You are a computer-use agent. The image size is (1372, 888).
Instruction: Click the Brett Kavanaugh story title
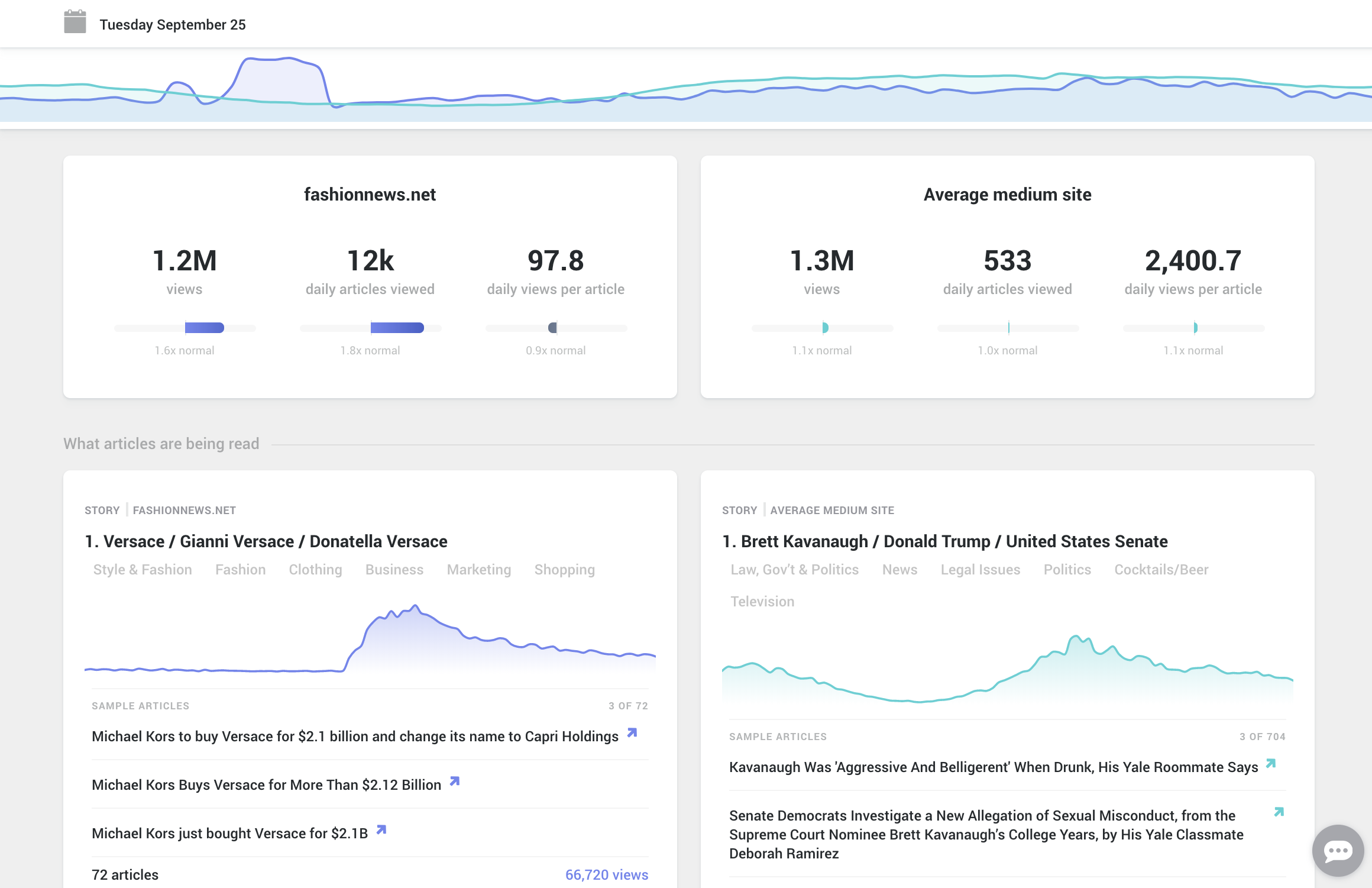[945, 541]
